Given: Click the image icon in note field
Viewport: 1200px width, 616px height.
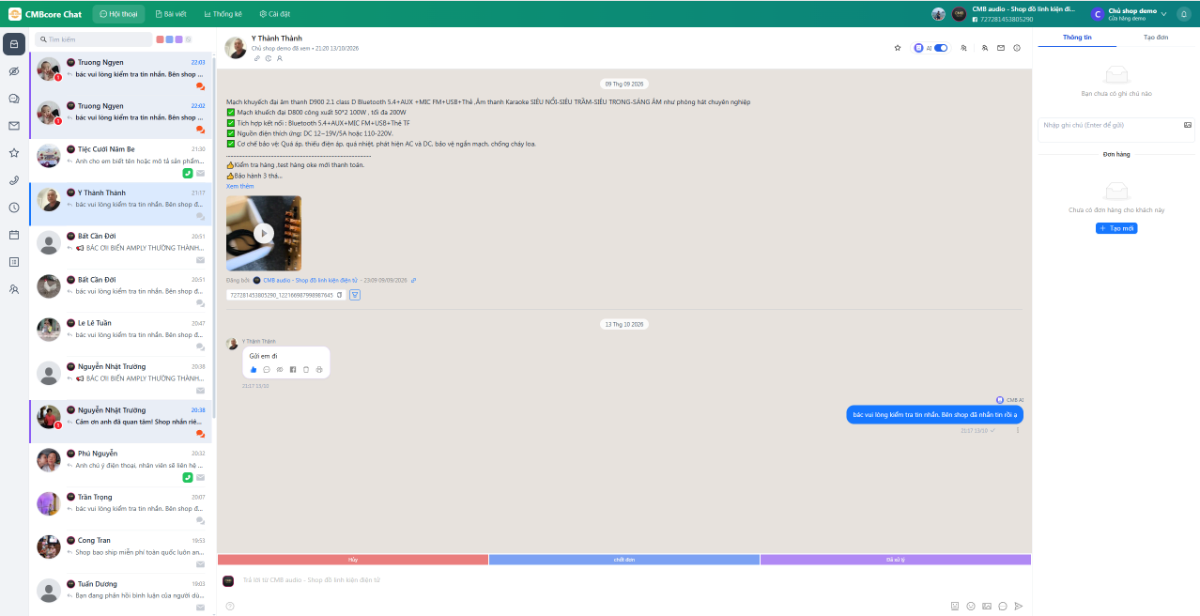Looking at the screenshot, I should click(1188, 125).
